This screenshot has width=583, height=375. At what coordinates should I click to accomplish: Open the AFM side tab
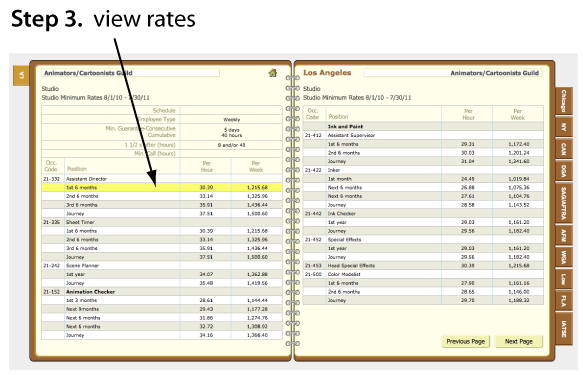(x=563, y=235)
